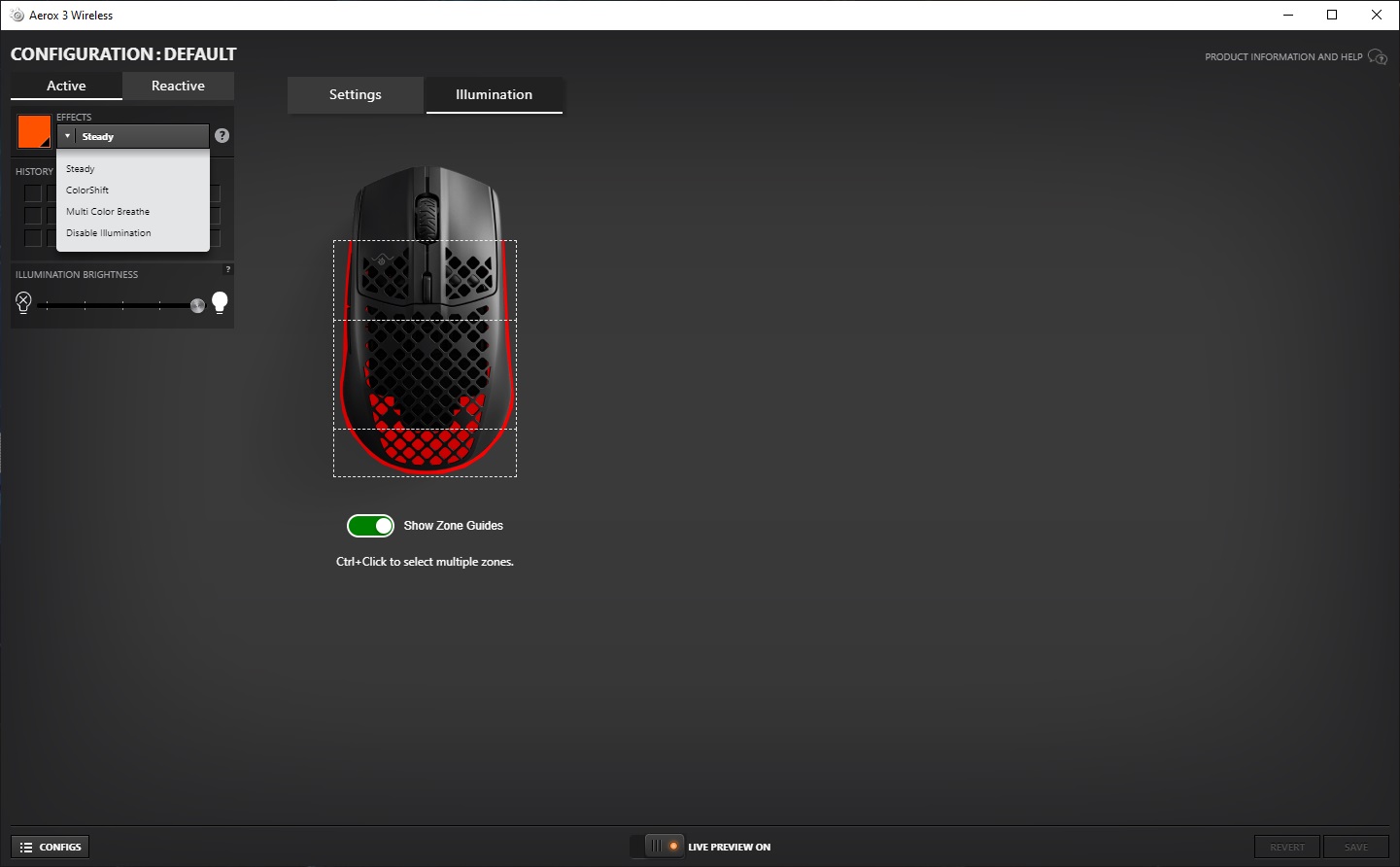Toggle Show Zone Guides switch
The image size is (1400, 867).
click(x=371, y=526)
